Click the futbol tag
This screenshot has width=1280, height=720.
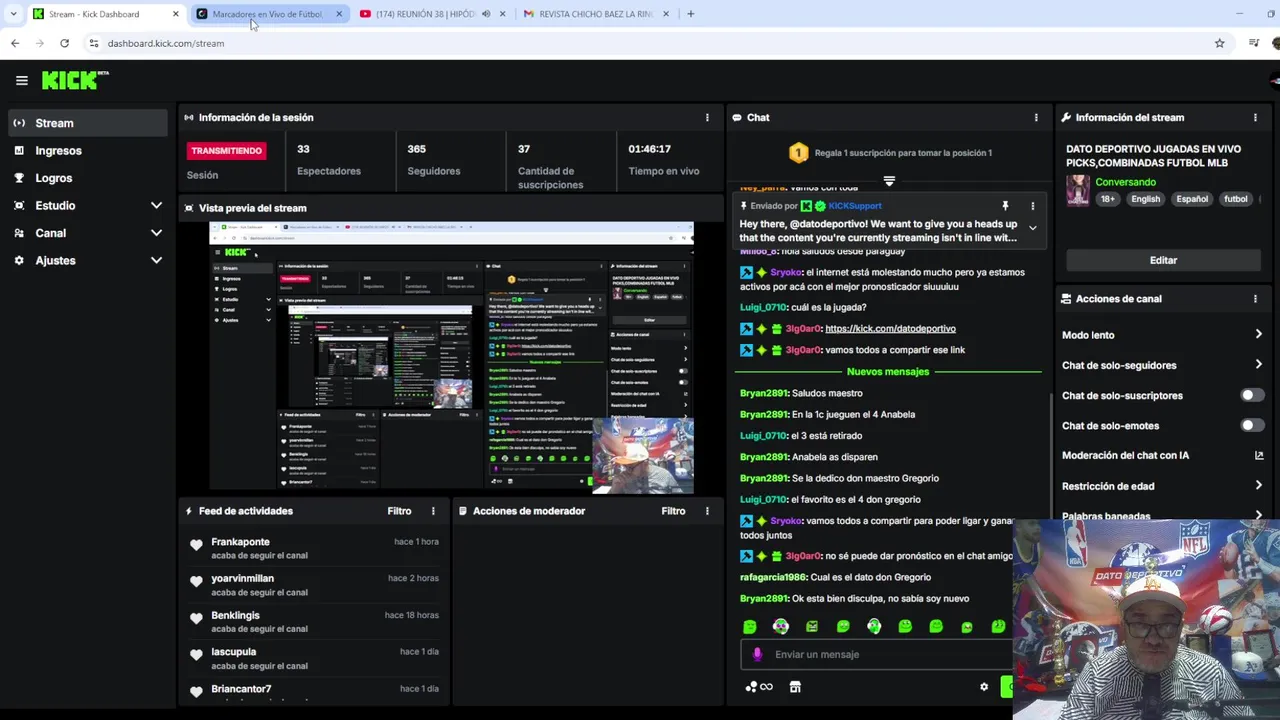click(1236, 199)
